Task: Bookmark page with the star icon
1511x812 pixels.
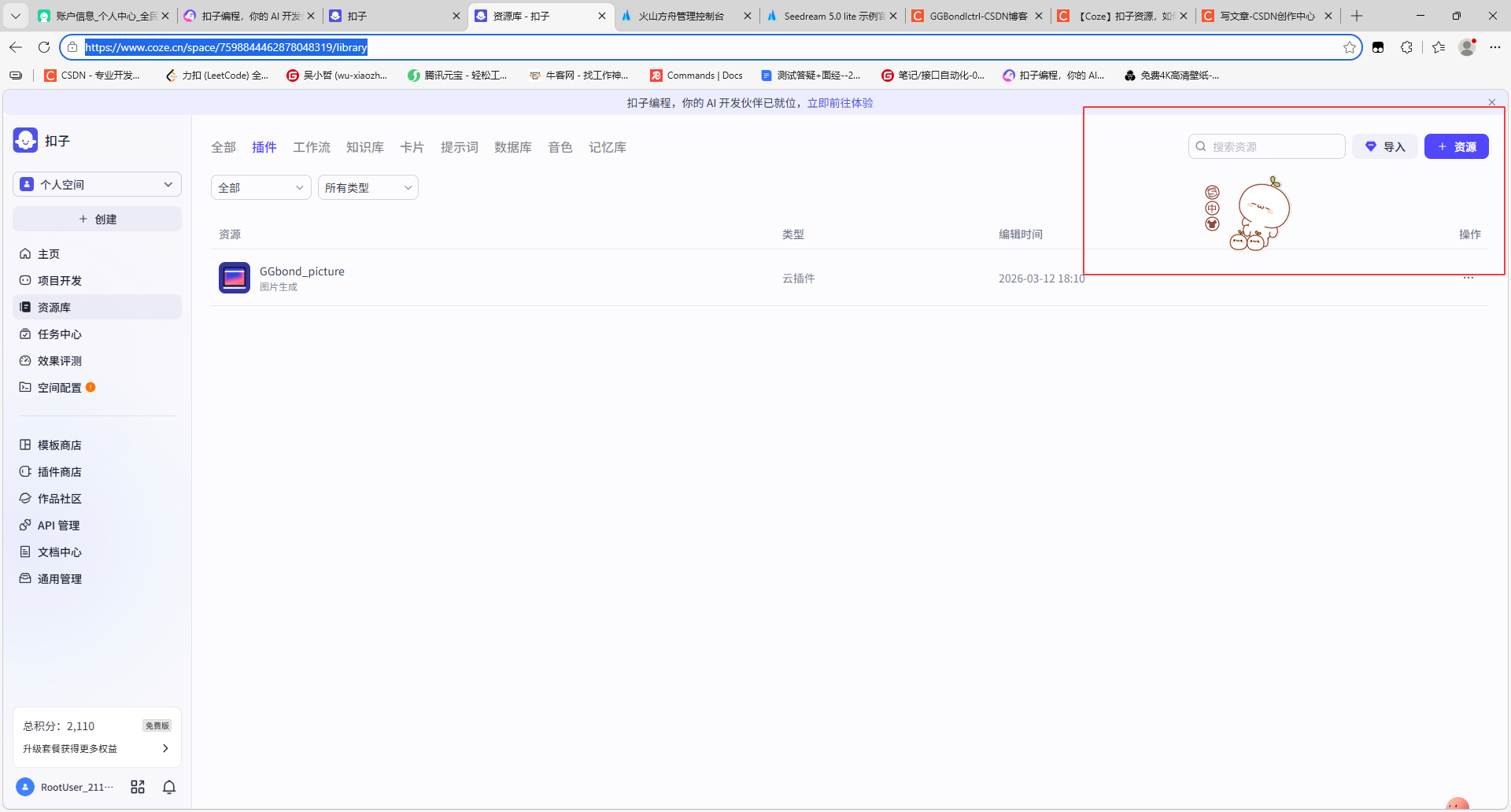Action: (x=1350, y=47)
